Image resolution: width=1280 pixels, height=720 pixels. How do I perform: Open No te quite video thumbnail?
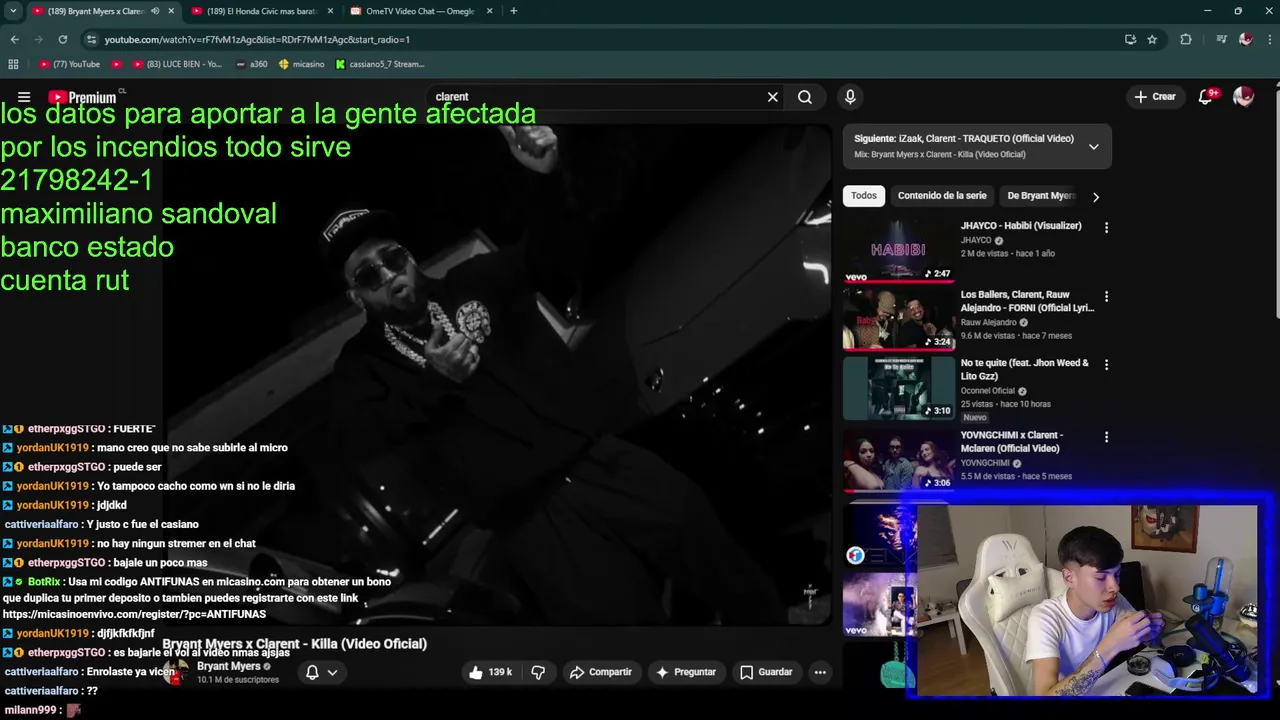tap(898, 388)
